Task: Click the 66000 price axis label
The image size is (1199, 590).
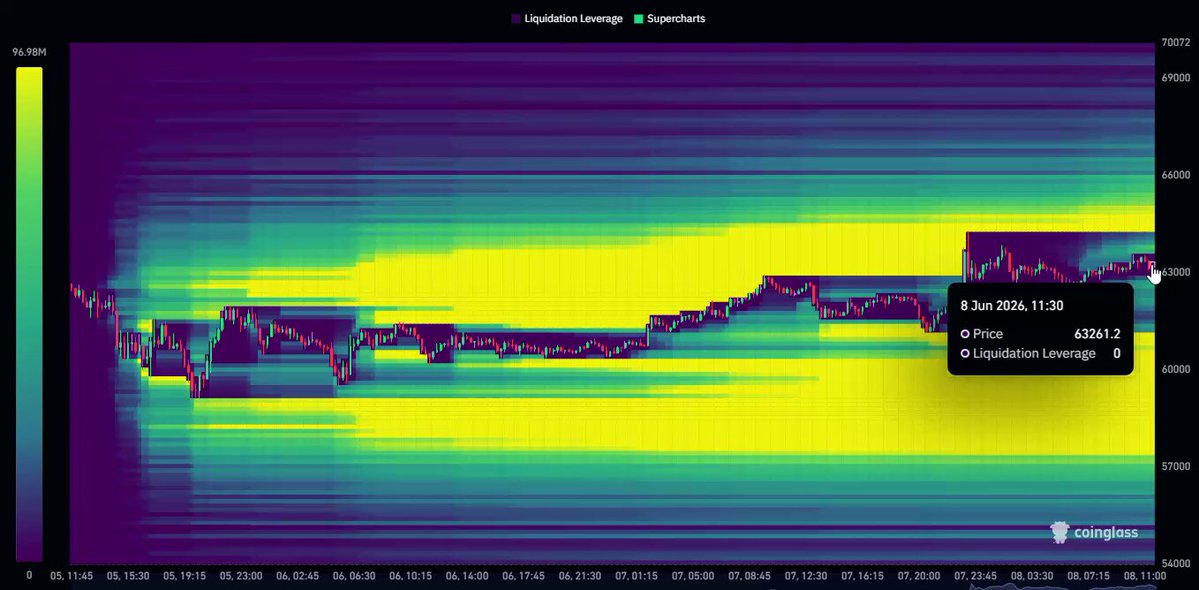Action: (1175, 175)
